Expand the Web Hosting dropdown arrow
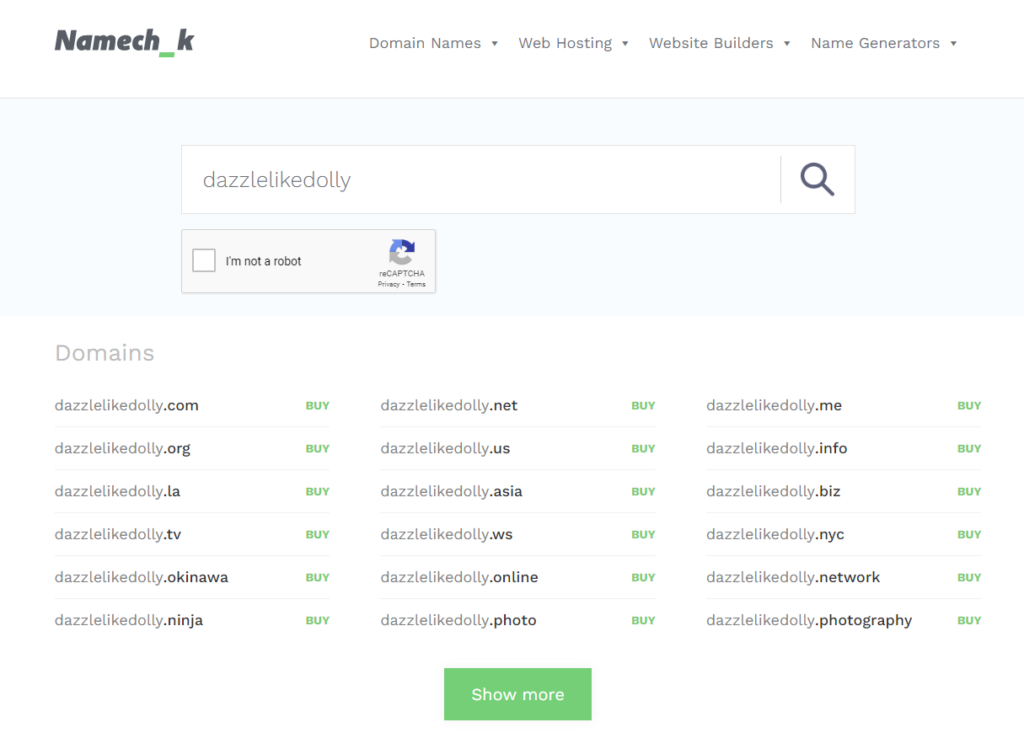 [x=625, y=44]
